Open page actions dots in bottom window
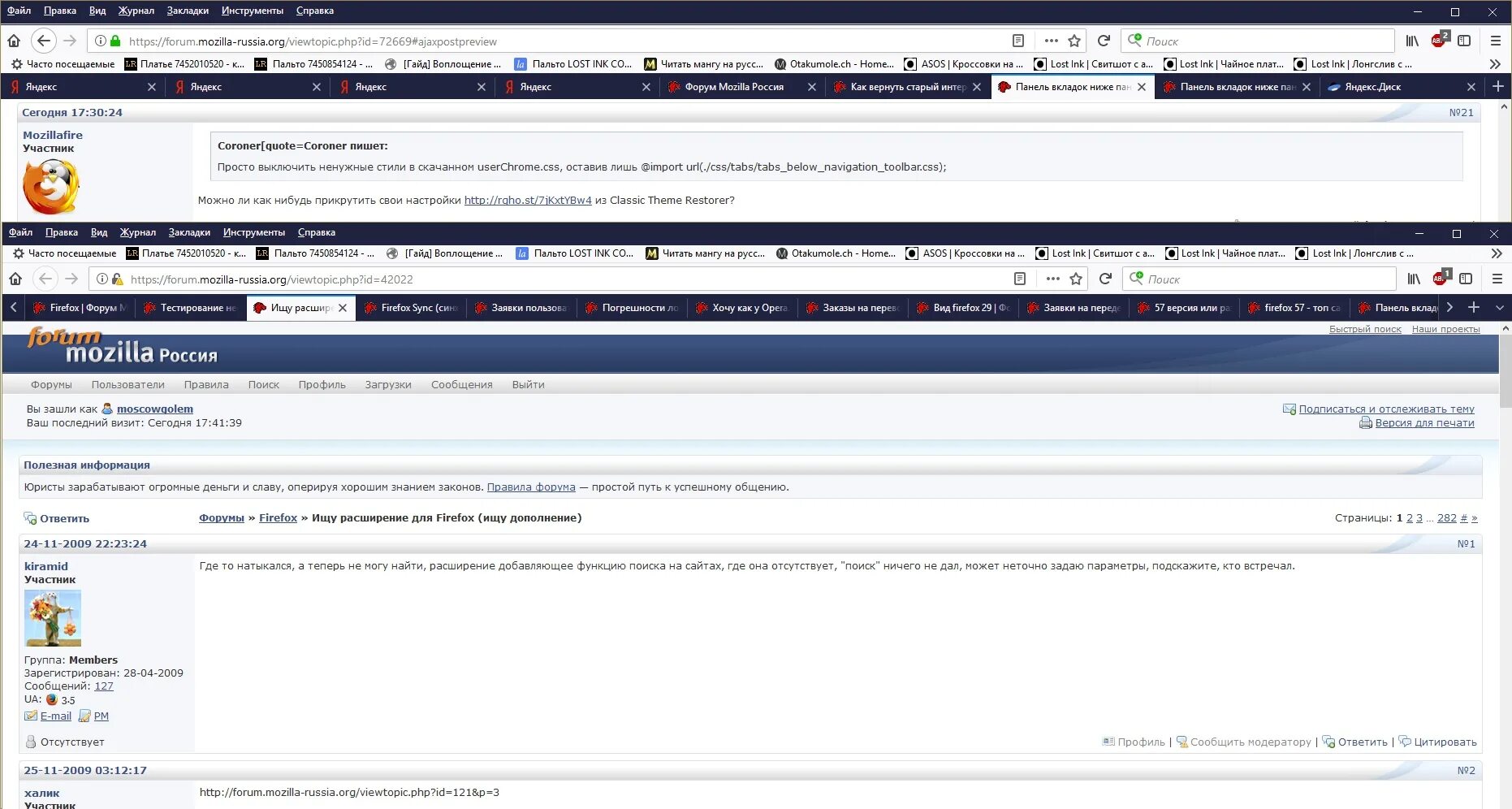 1052,279
